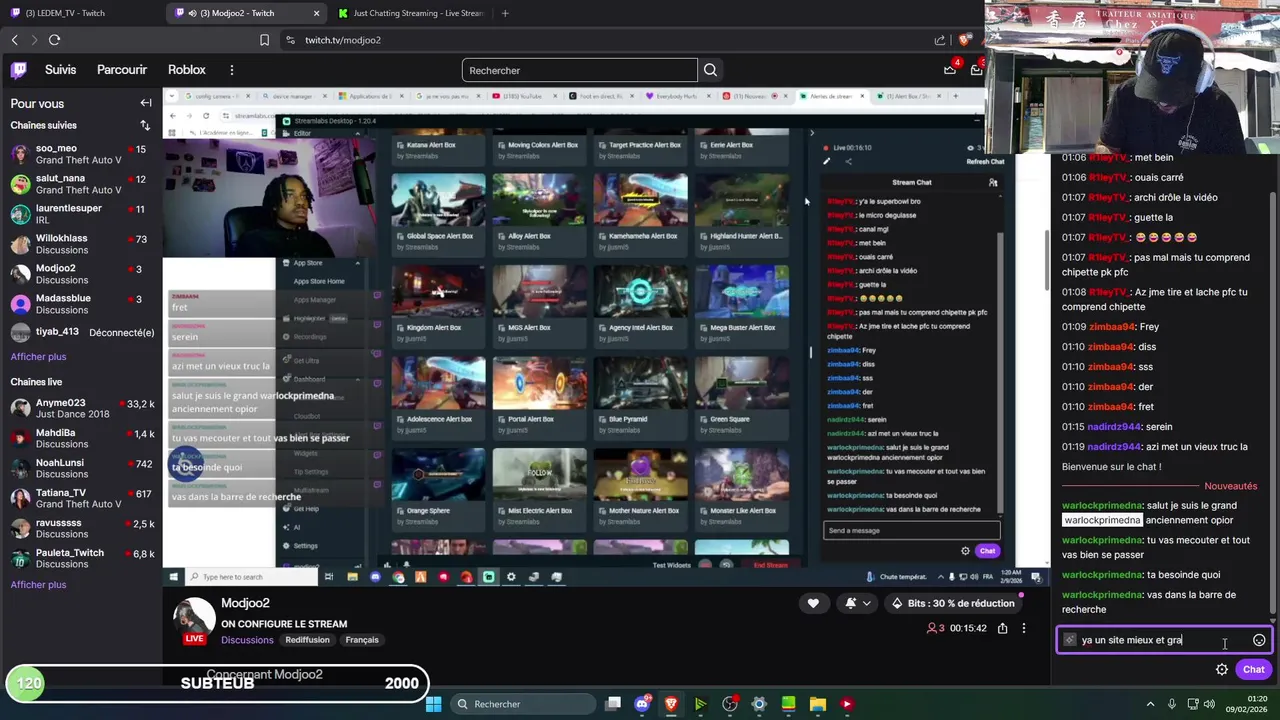This screenshot has width=1280, height=720.
Task: Click the browser share icon in address bar
Action: point(940,40)
